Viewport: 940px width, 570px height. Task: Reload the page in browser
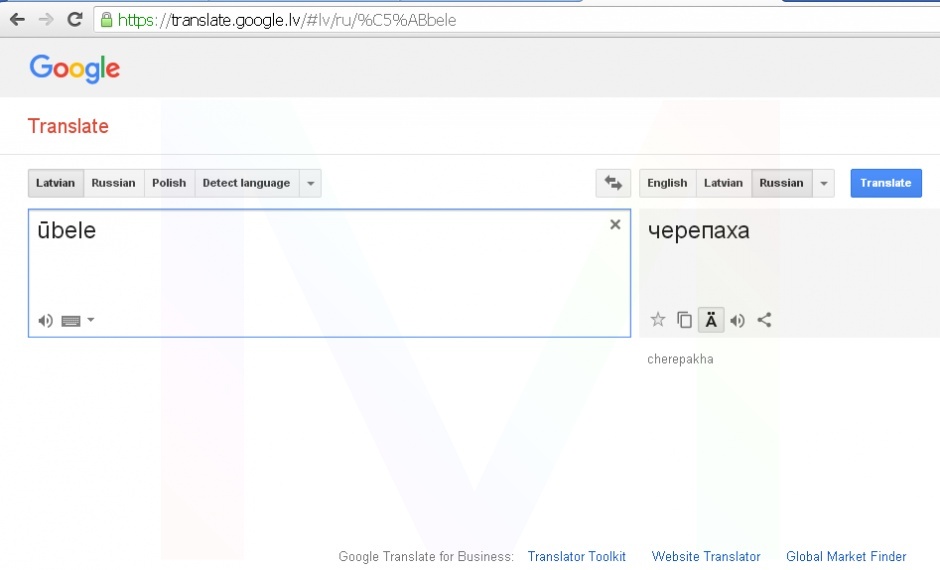coord(74,19)
